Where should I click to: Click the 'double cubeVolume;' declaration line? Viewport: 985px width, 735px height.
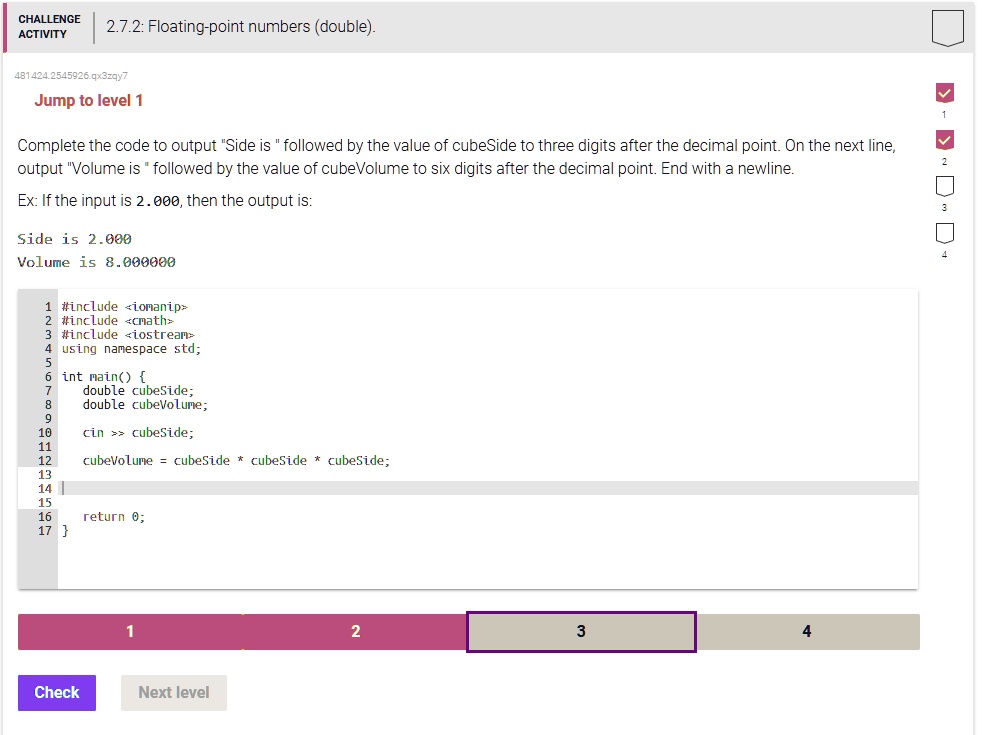145,405
